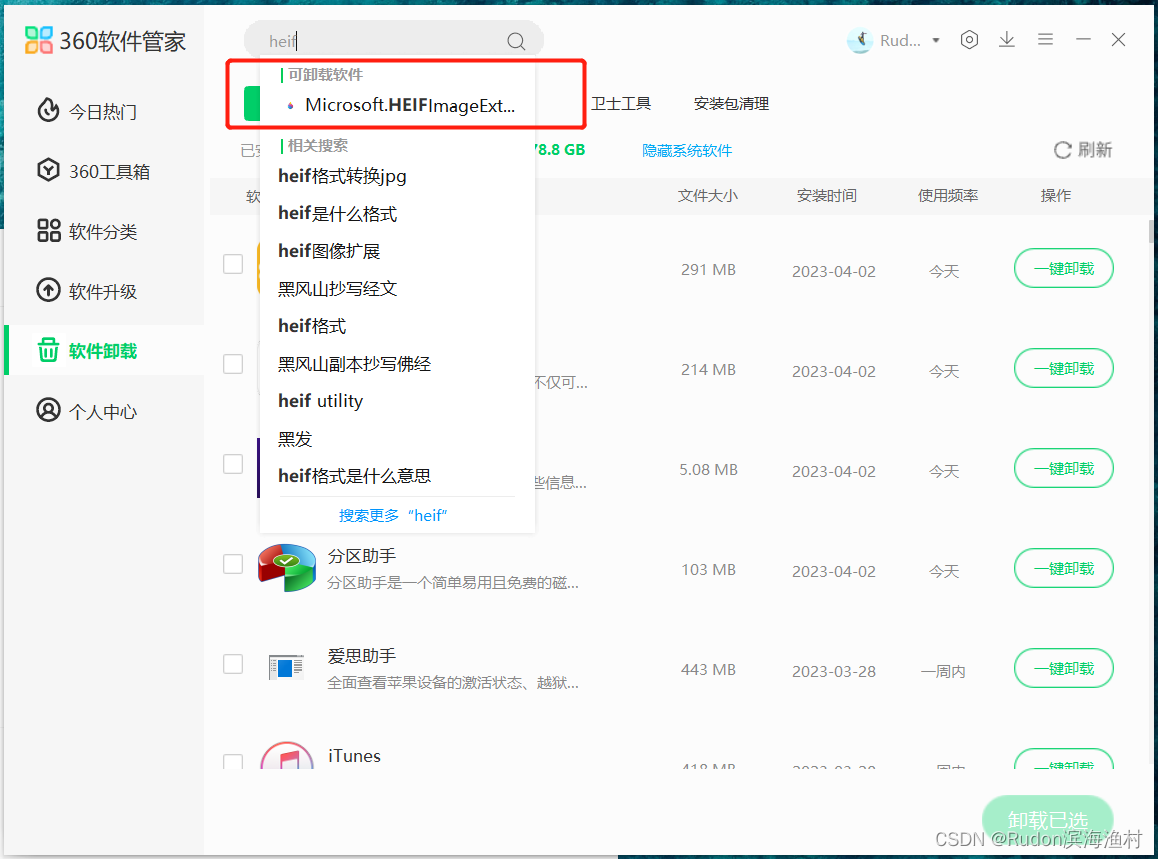Click the up-arrow icon beside 软件升级
Viewport: 1158px width, 859px height.
[x=48, y=290]
